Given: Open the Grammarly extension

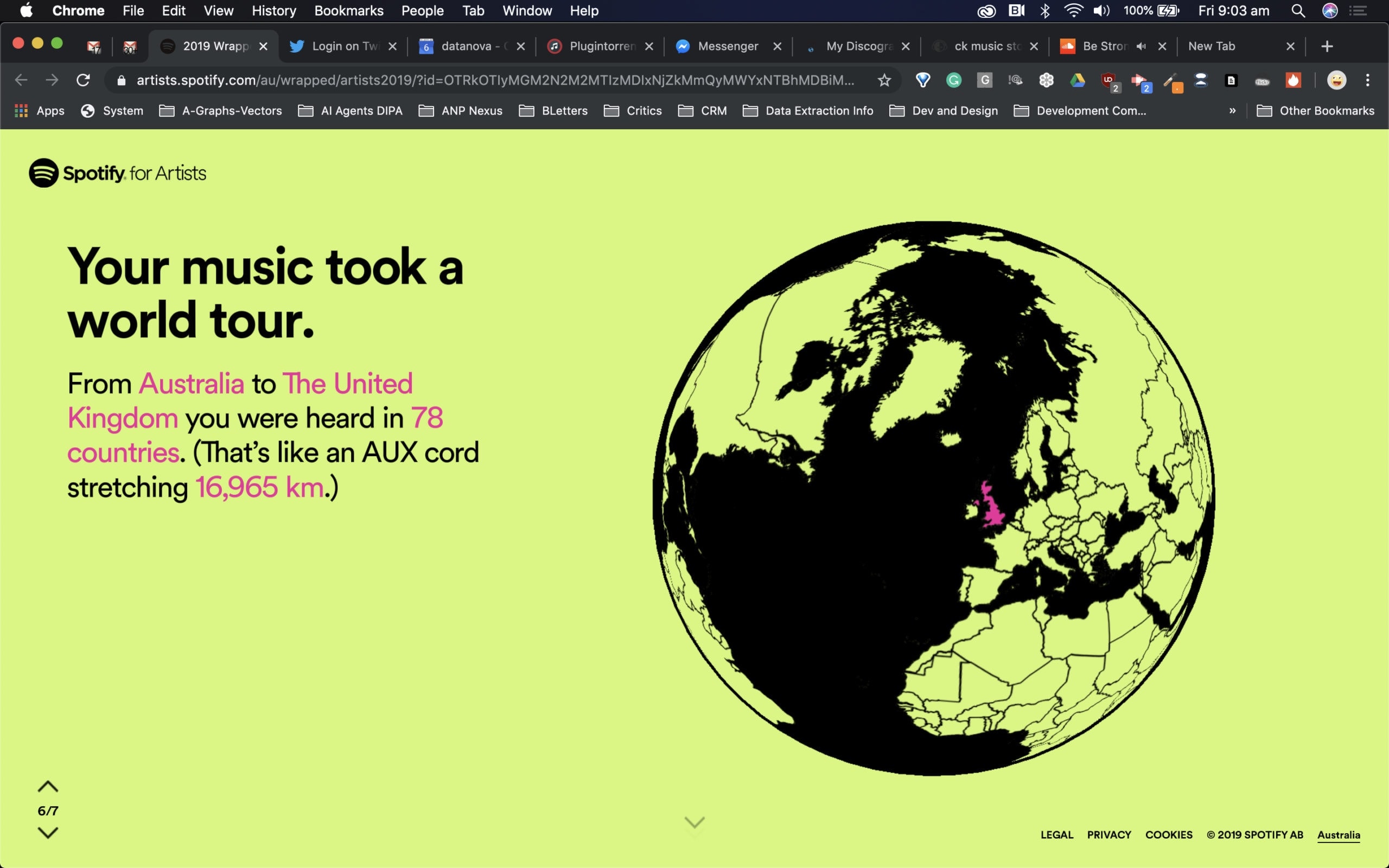Looking at the screenshot, I should point(953,80).
